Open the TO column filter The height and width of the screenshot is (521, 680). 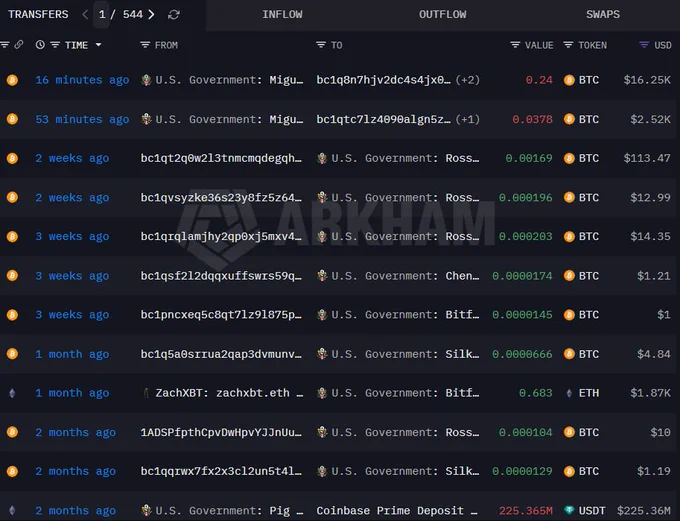pyautogui.click(x=321, y=45)
